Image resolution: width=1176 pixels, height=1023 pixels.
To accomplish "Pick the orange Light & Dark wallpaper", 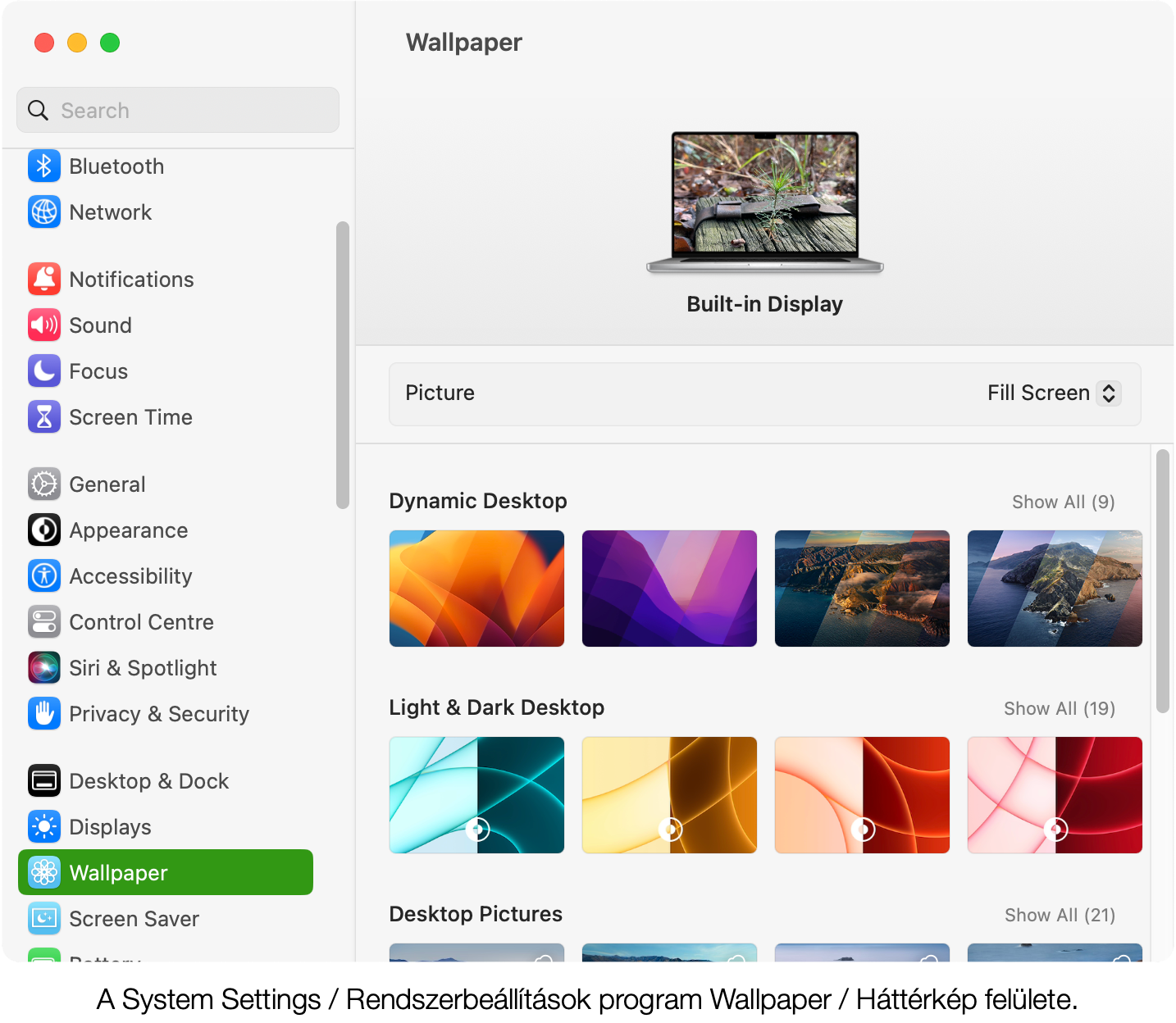I will (x=862, y=795).
